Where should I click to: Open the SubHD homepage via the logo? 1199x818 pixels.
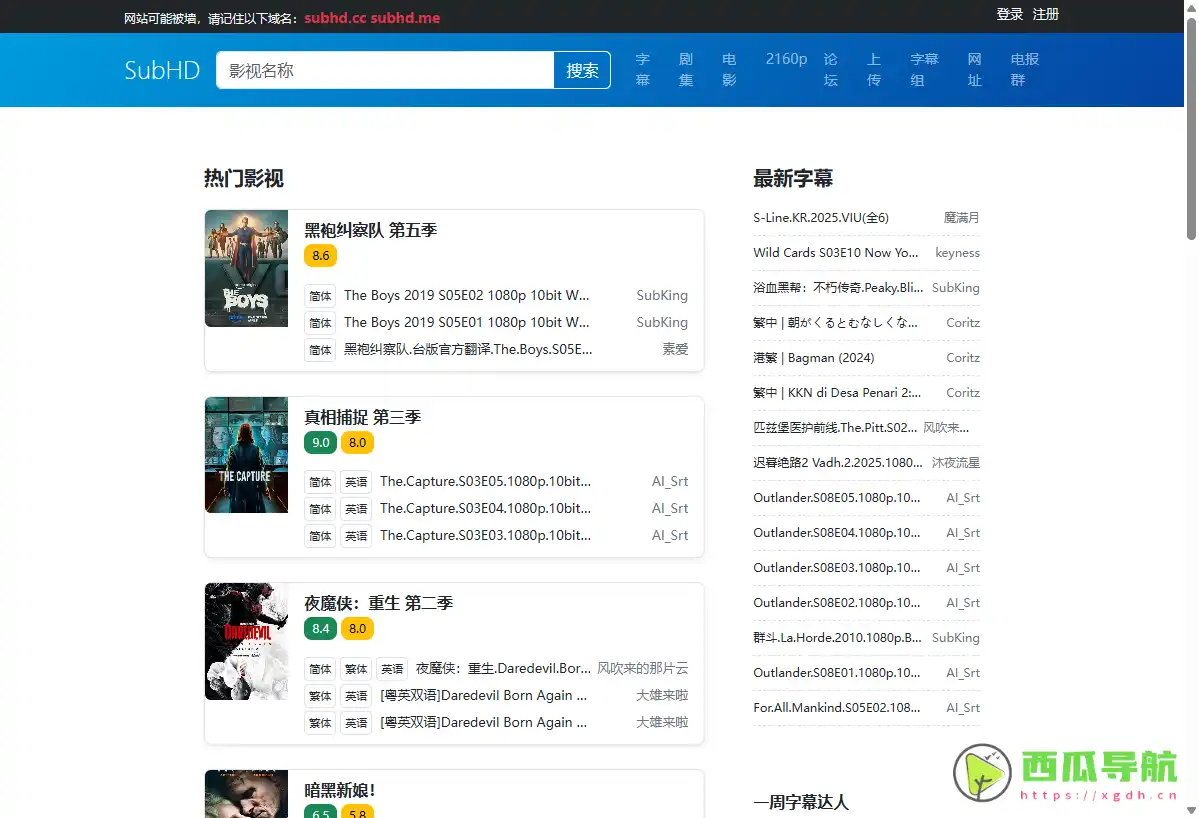162,70
